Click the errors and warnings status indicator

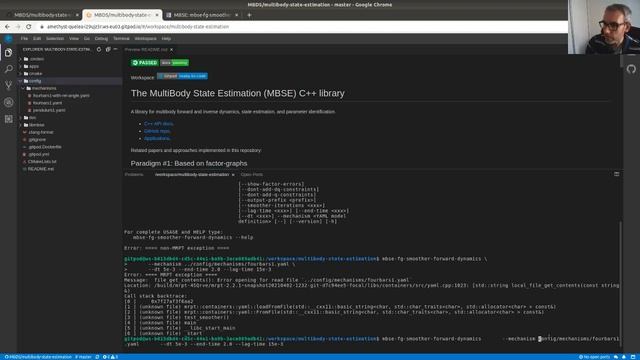pyautogui.click(x=110, y=357)
